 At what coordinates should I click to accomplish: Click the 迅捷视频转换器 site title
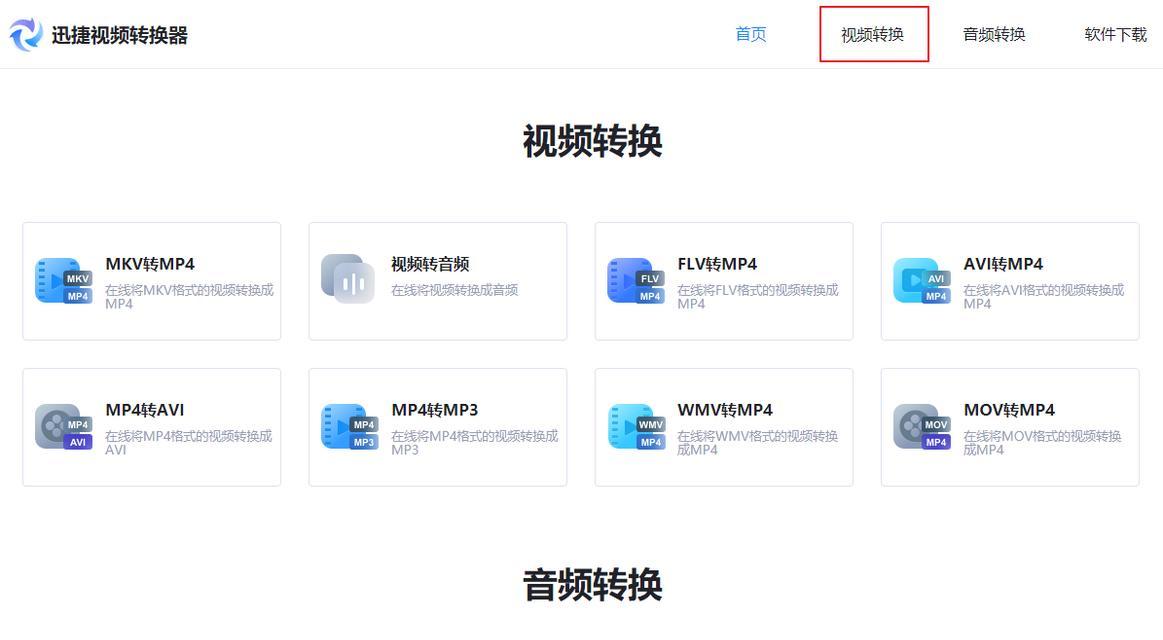119,35
